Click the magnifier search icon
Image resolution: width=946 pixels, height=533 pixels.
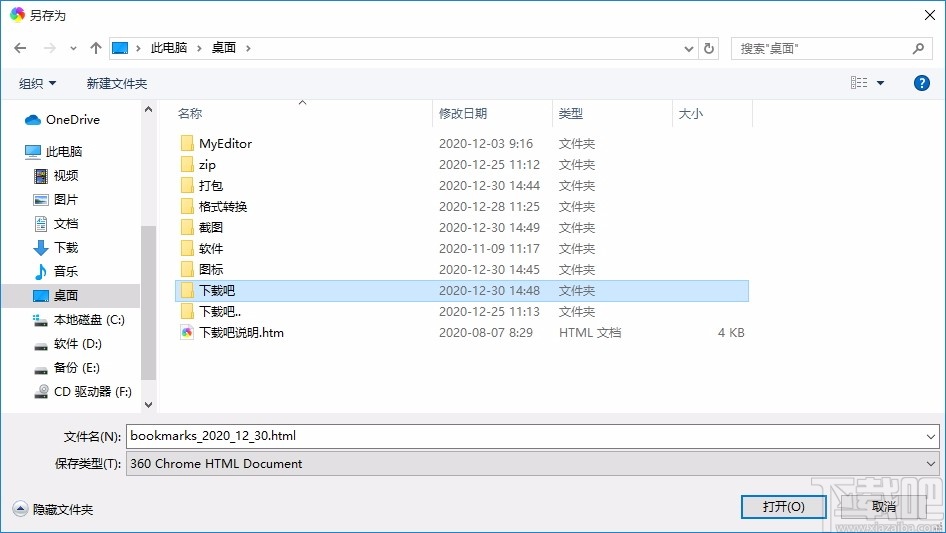pyautogui.click(x=918, y=48)
